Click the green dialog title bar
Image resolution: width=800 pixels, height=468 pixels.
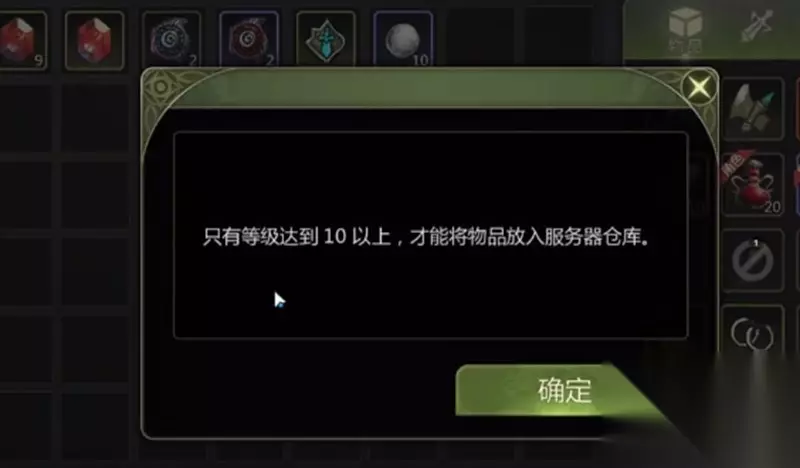(429, 88)
